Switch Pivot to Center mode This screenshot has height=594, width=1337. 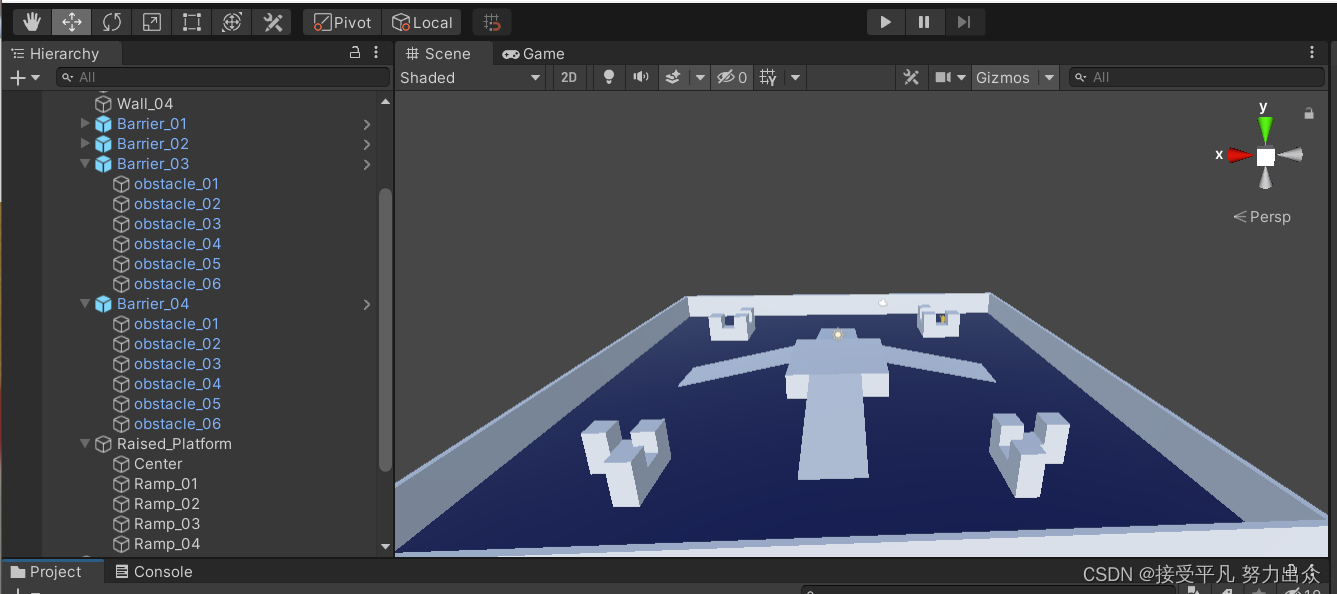[x=341, y=21]
